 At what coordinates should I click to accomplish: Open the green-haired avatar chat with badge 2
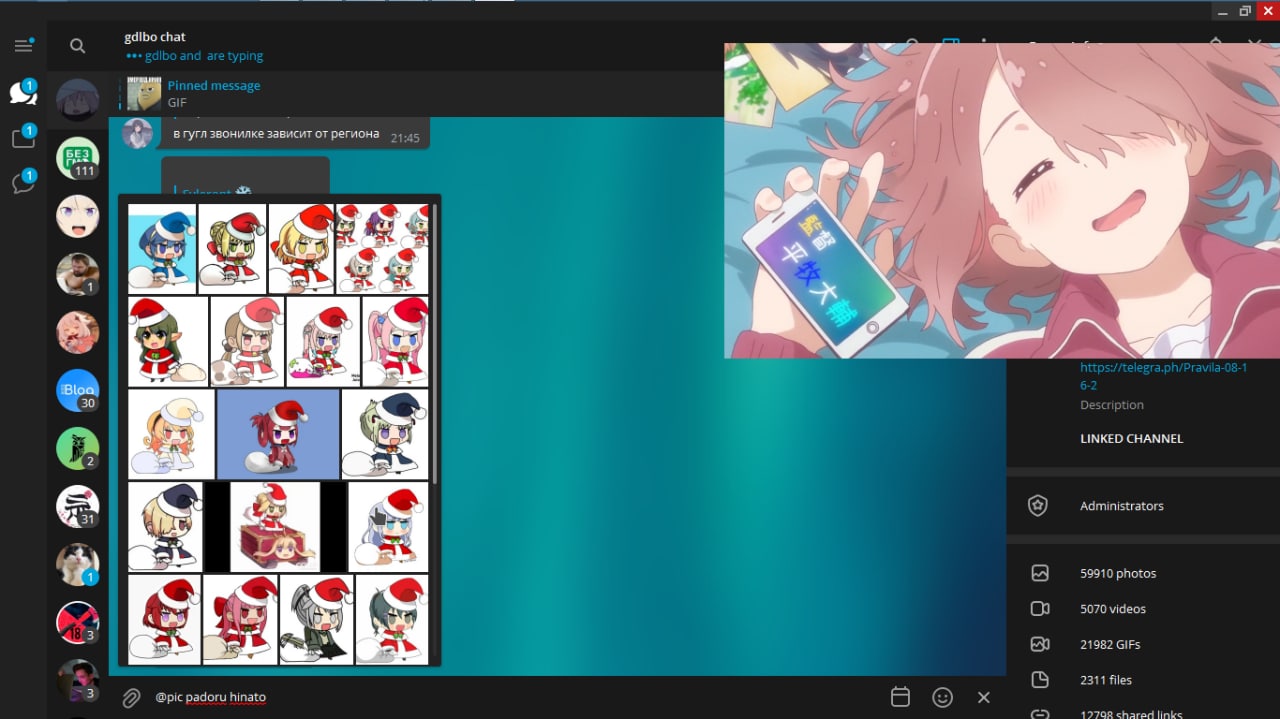[x=78, y=449]
